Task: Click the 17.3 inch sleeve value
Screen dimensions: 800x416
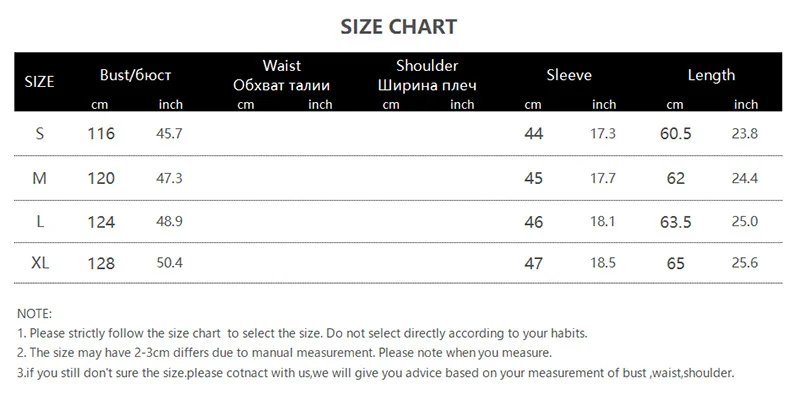Action: click(x=603, y=134)
